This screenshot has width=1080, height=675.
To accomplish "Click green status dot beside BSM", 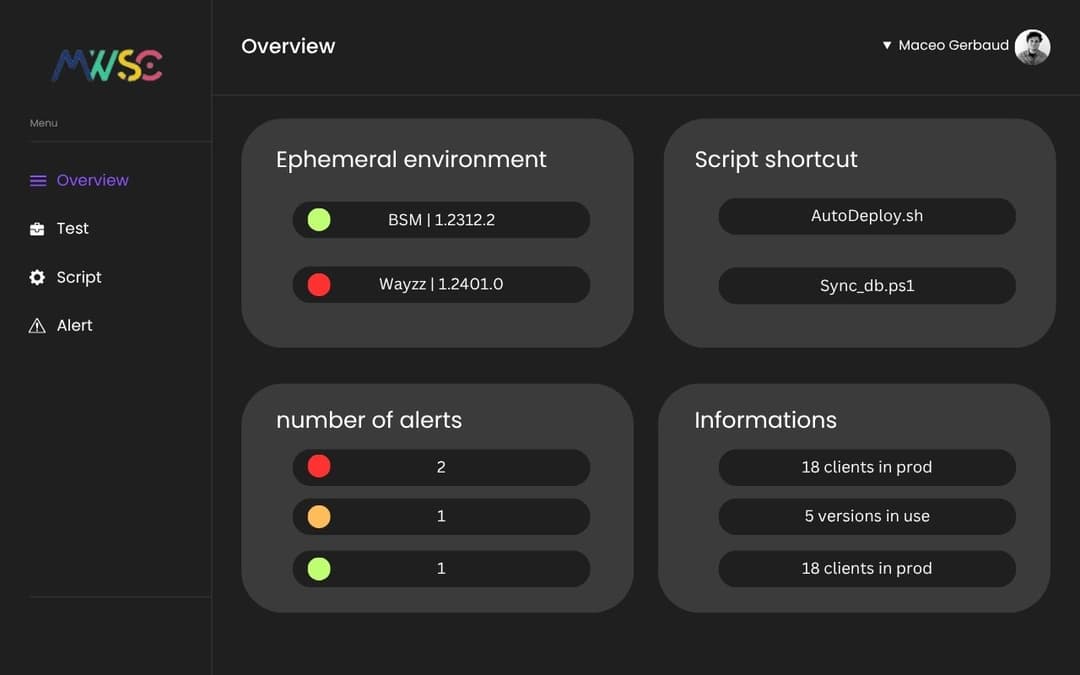I will pyautogui.click(x=319, y=220).
